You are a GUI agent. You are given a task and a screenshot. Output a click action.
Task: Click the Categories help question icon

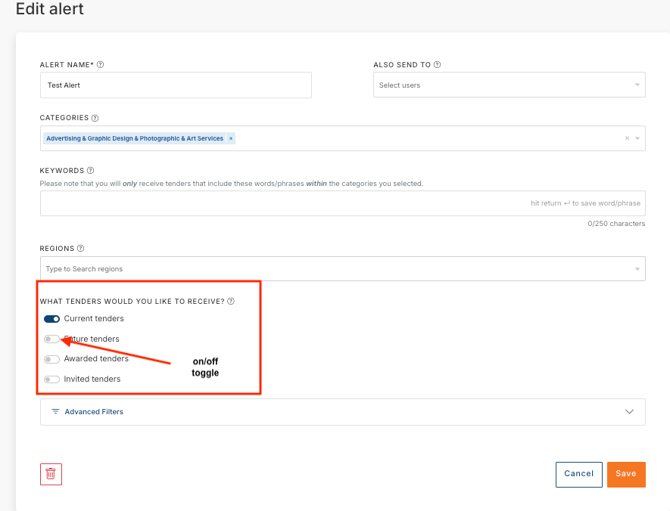pos(95,118)
